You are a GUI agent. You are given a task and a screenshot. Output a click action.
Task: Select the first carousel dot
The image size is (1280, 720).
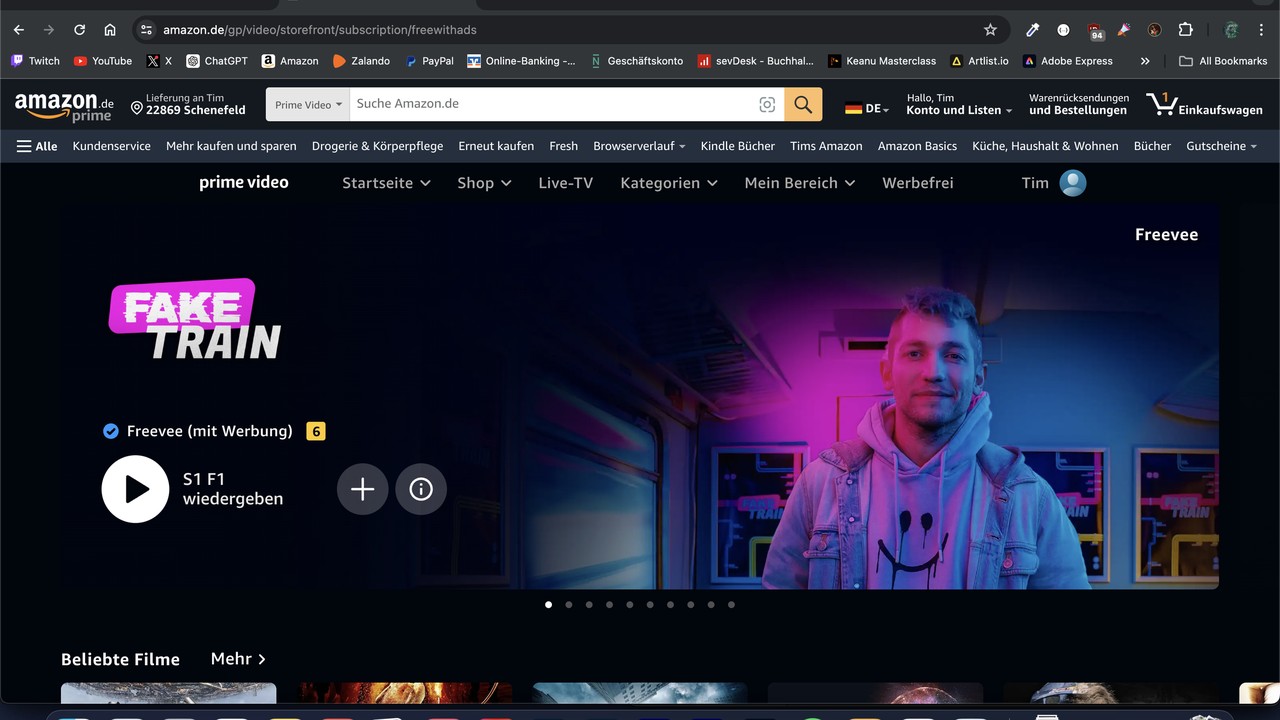click(548, 604)
